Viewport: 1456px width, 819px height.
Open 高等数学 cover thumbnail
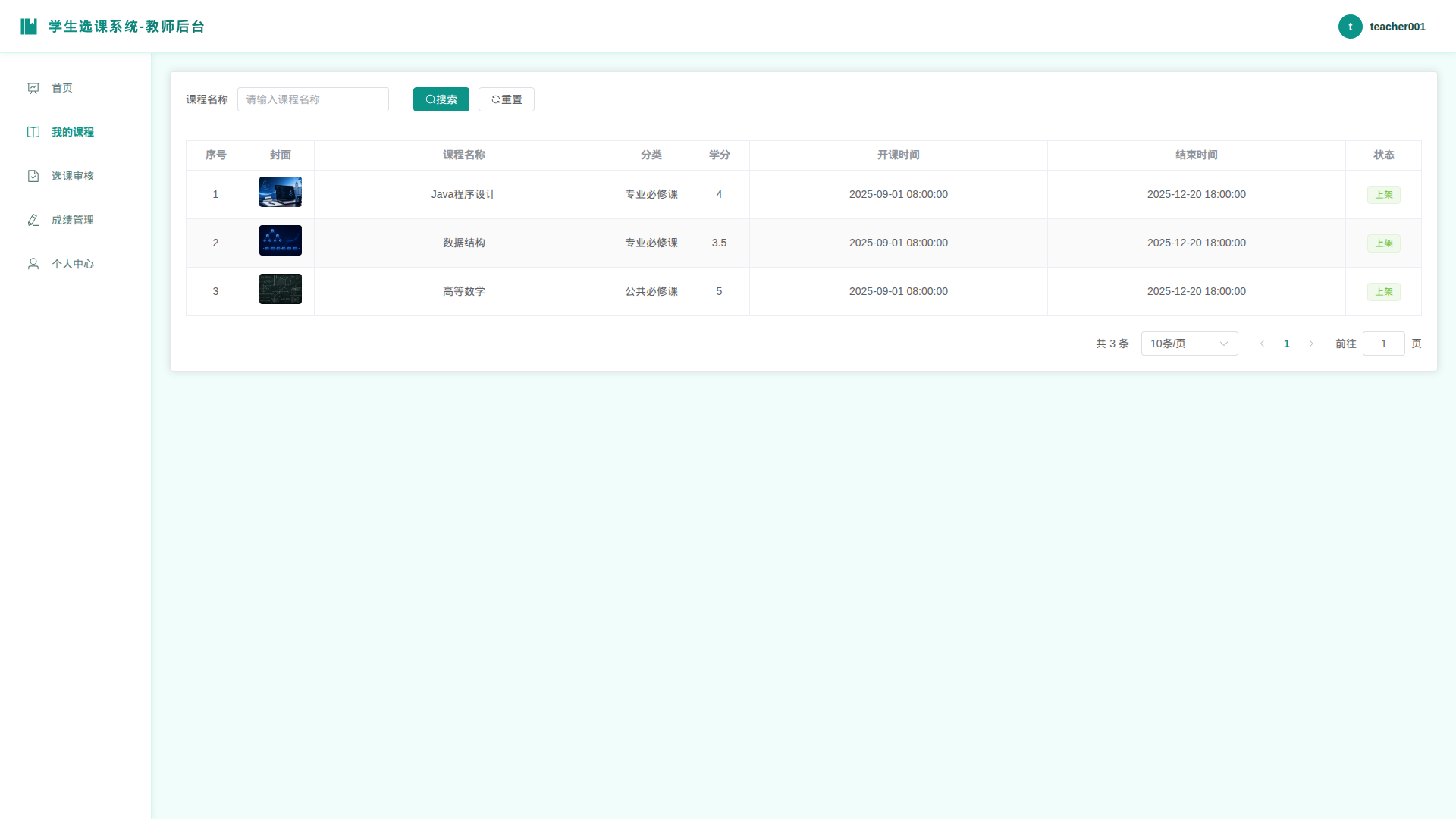point(281,289)
